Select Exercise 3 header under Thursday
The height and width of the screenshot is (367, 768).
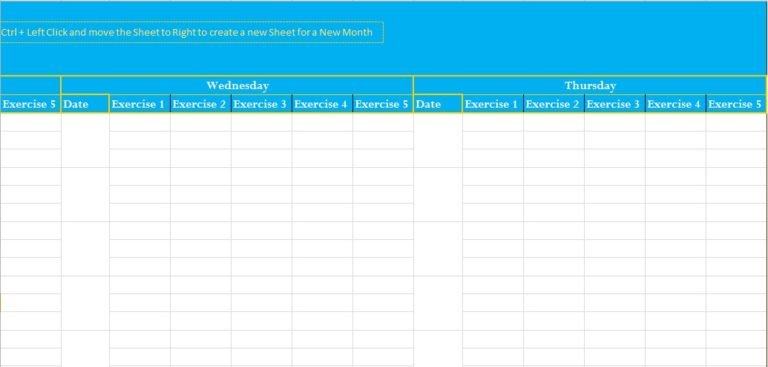[x=614, y=104]
